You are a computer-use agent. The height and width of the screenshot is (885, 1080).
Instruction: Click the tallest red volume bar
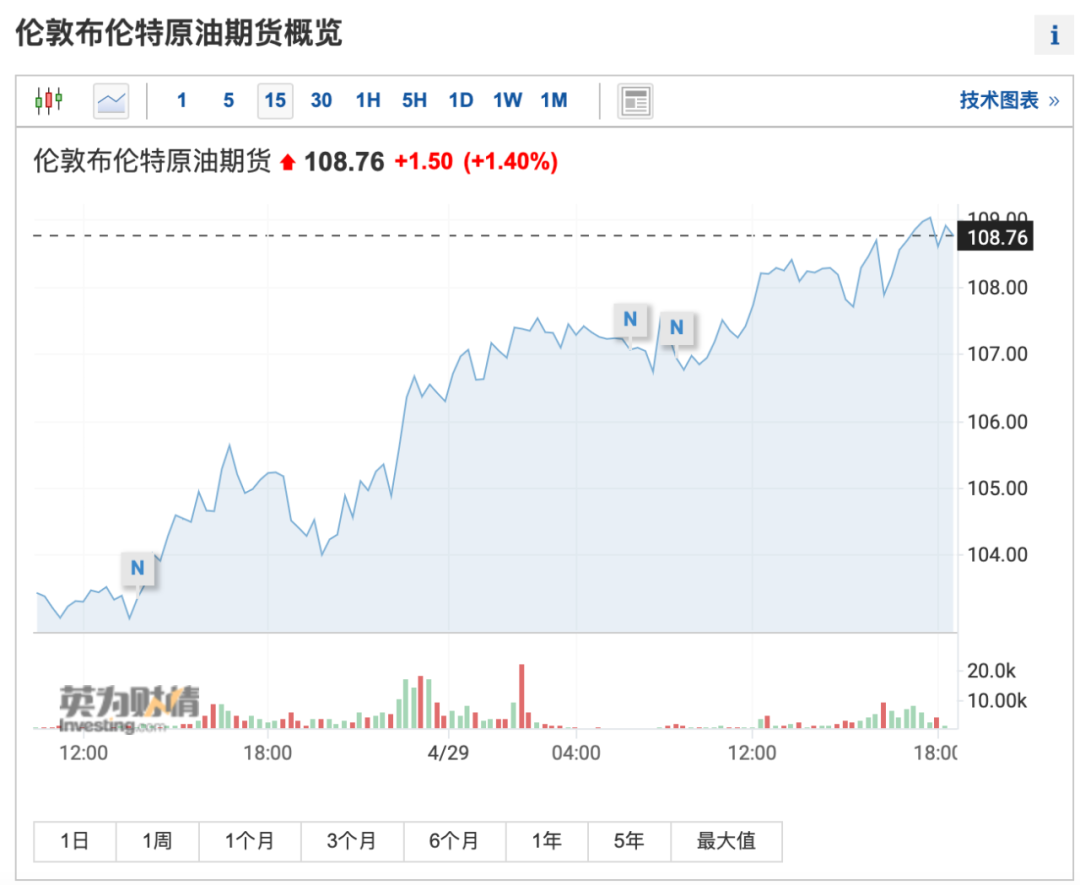[521, 696]
